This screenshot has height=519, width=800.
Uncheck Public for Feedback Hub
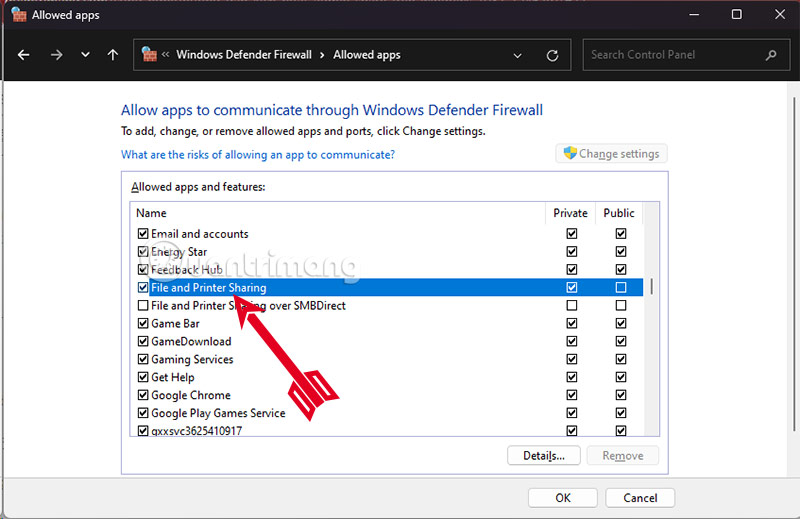[620, 269]
